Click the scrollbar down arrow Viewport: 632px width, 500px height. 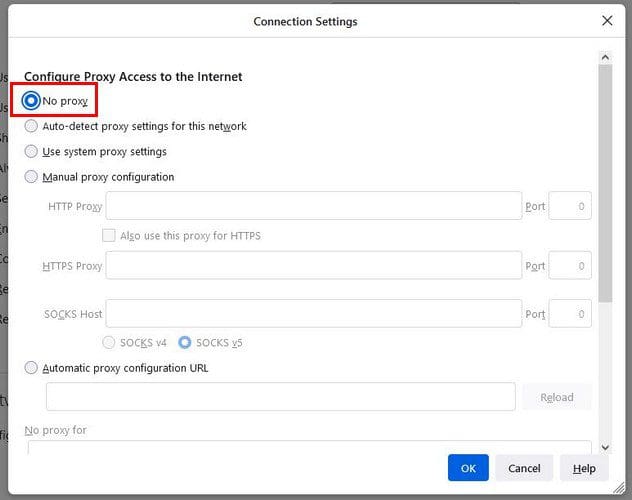pos(605,447)
